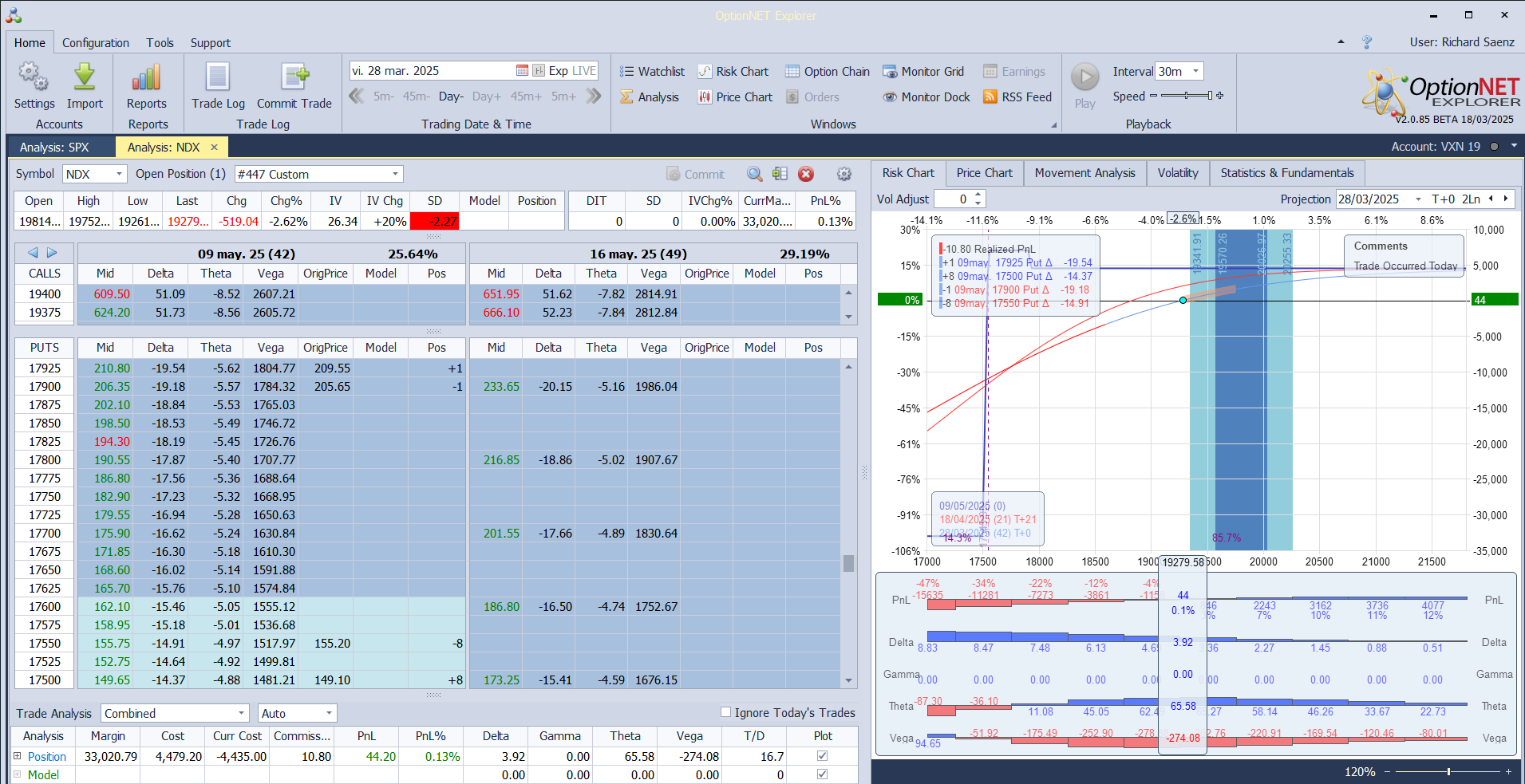
Task: Switch to the Volatility tab
Action: pos(1177,172)
